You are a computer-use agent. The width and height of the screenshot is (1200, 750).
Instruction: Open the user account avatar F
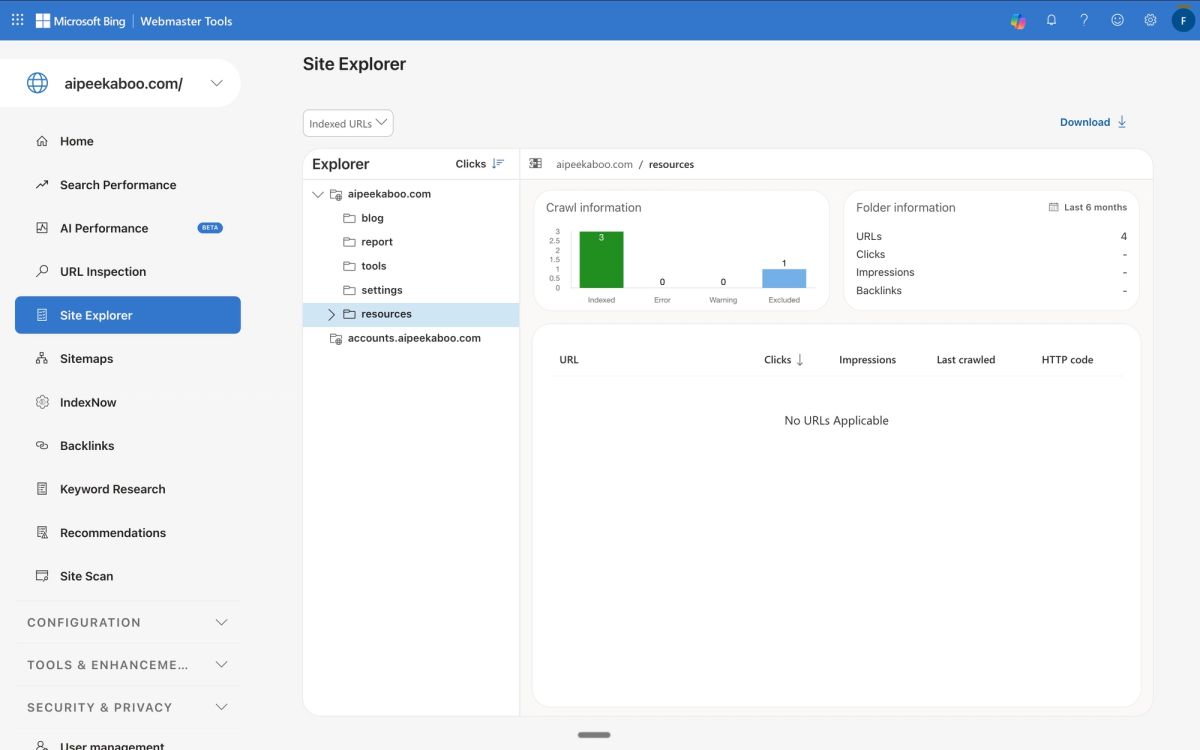(1183, 20)
